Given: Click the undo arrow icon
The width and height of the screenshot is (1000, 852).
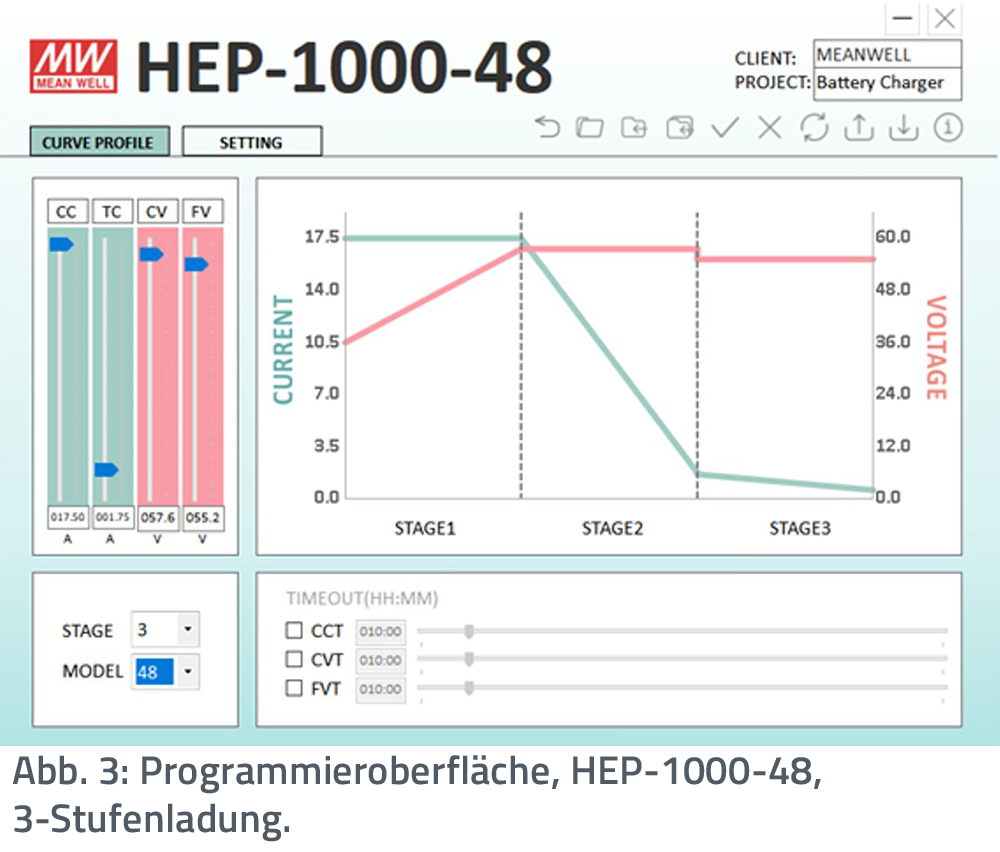Looking at the screenshot, I should coord(547,128).
